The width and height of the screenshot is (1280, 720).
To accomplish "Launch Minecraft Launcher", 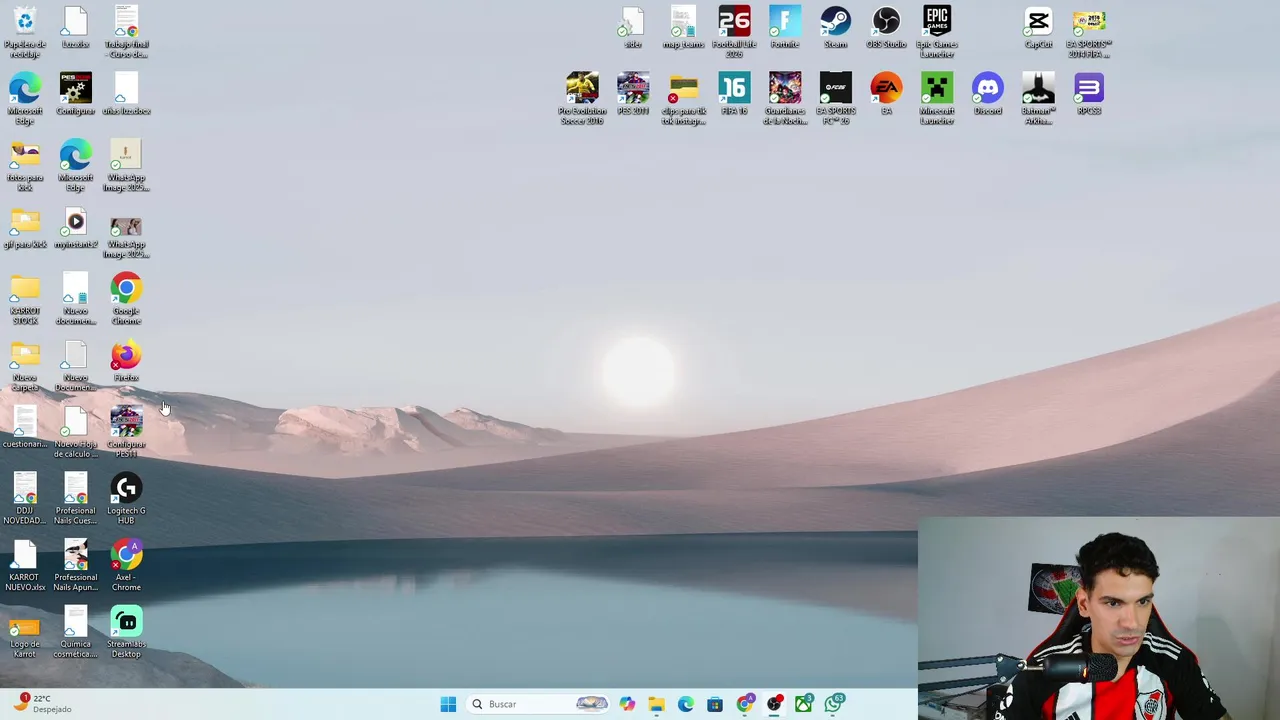I will pyautogui.click(x=937, y=98).
